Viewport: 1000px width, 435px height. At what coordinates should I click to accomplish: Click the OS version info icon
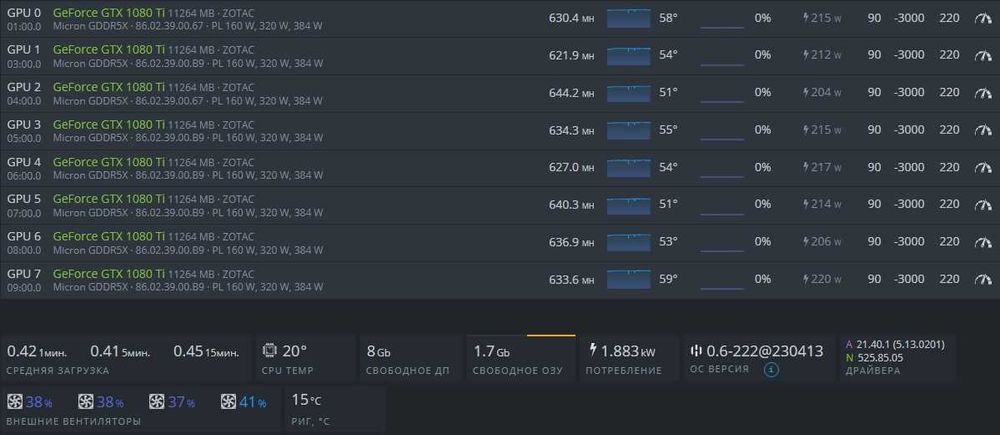click(771, 370)
